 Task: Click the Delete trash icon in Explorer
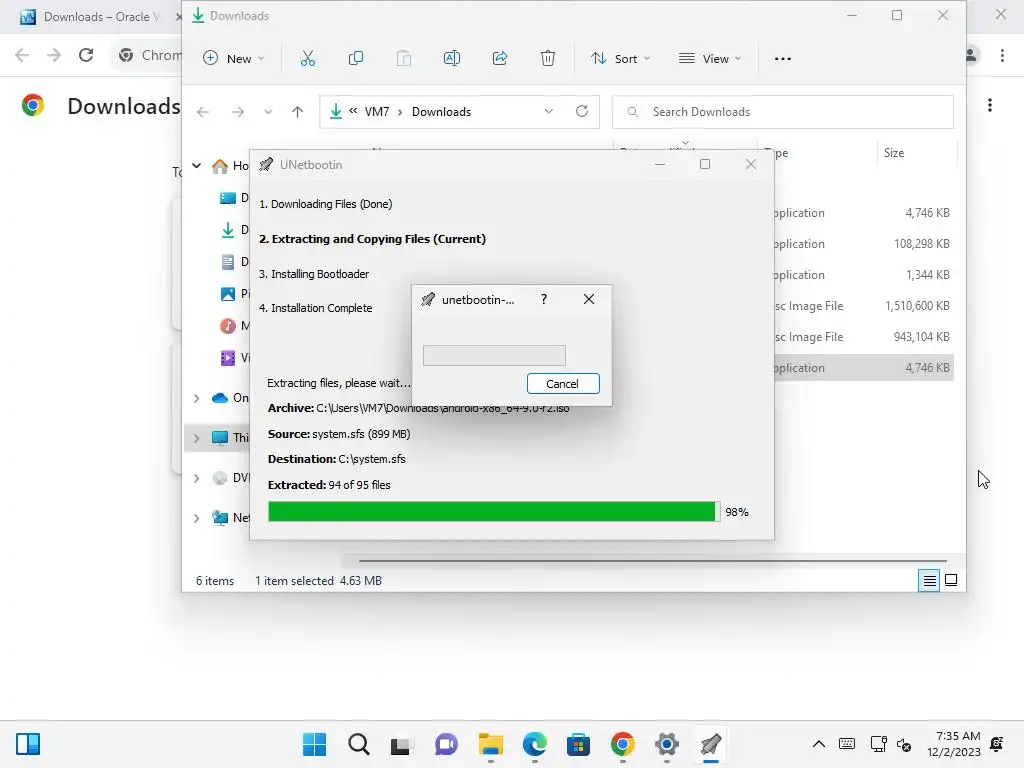[548, 59]
